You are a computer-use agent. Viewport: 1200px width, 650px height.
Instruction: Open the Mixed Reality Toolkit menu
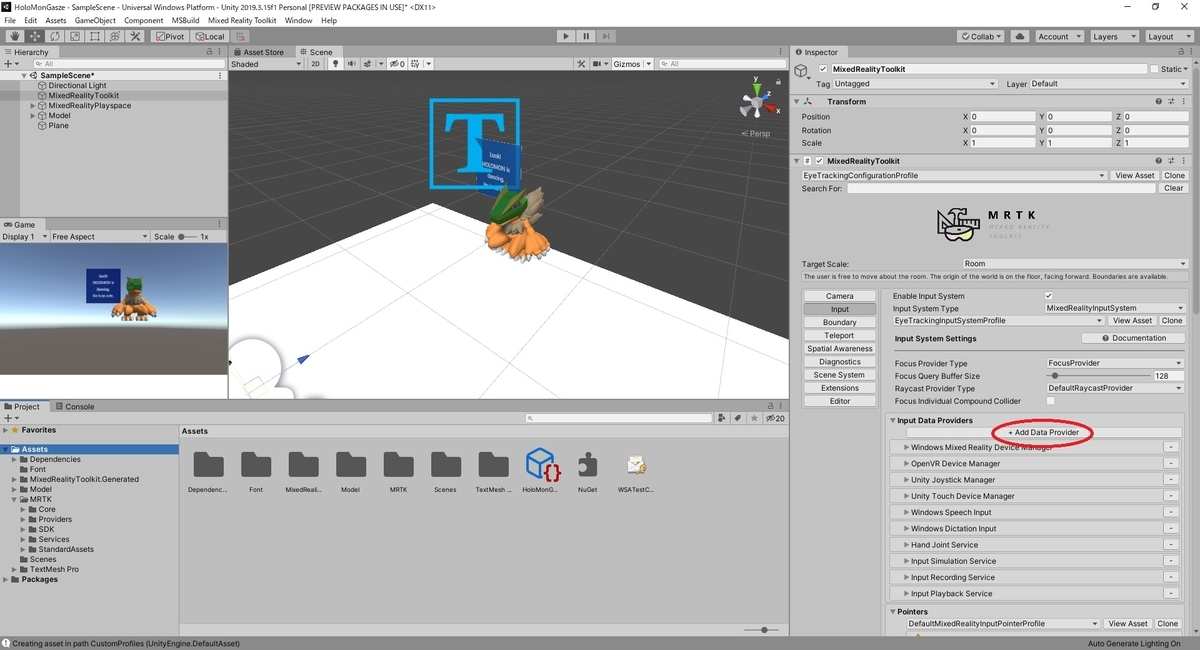point(242,20)
